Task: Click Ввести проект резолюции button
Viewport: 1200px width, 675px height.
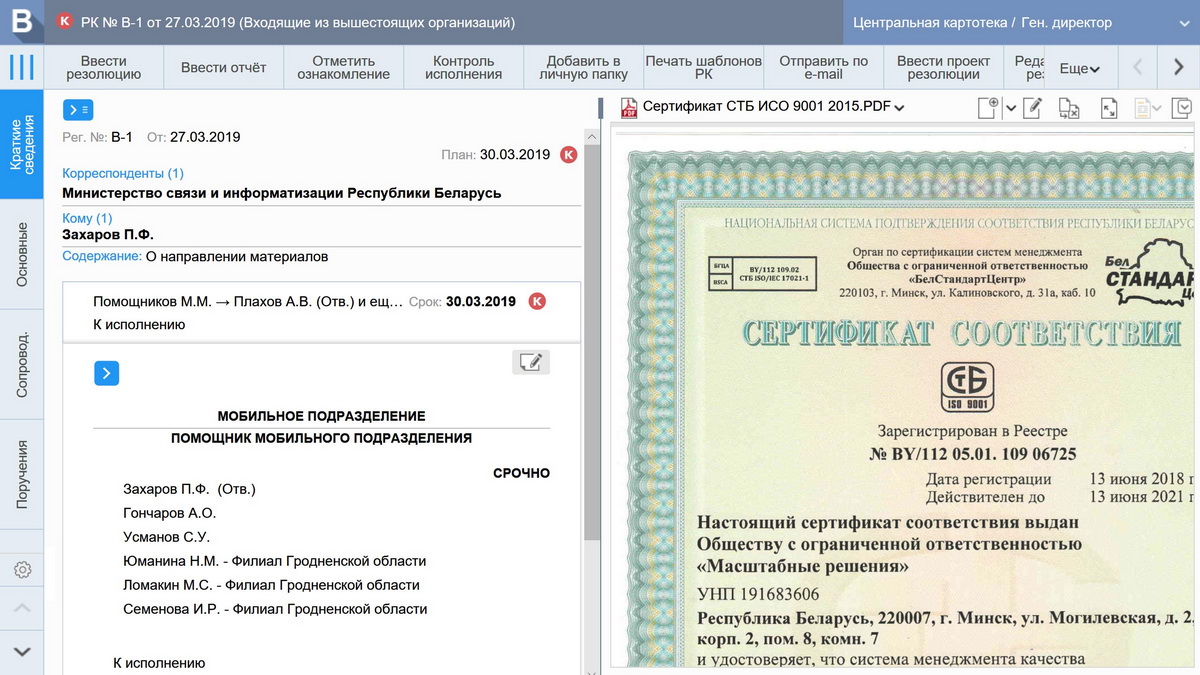Action: [944, 68]
